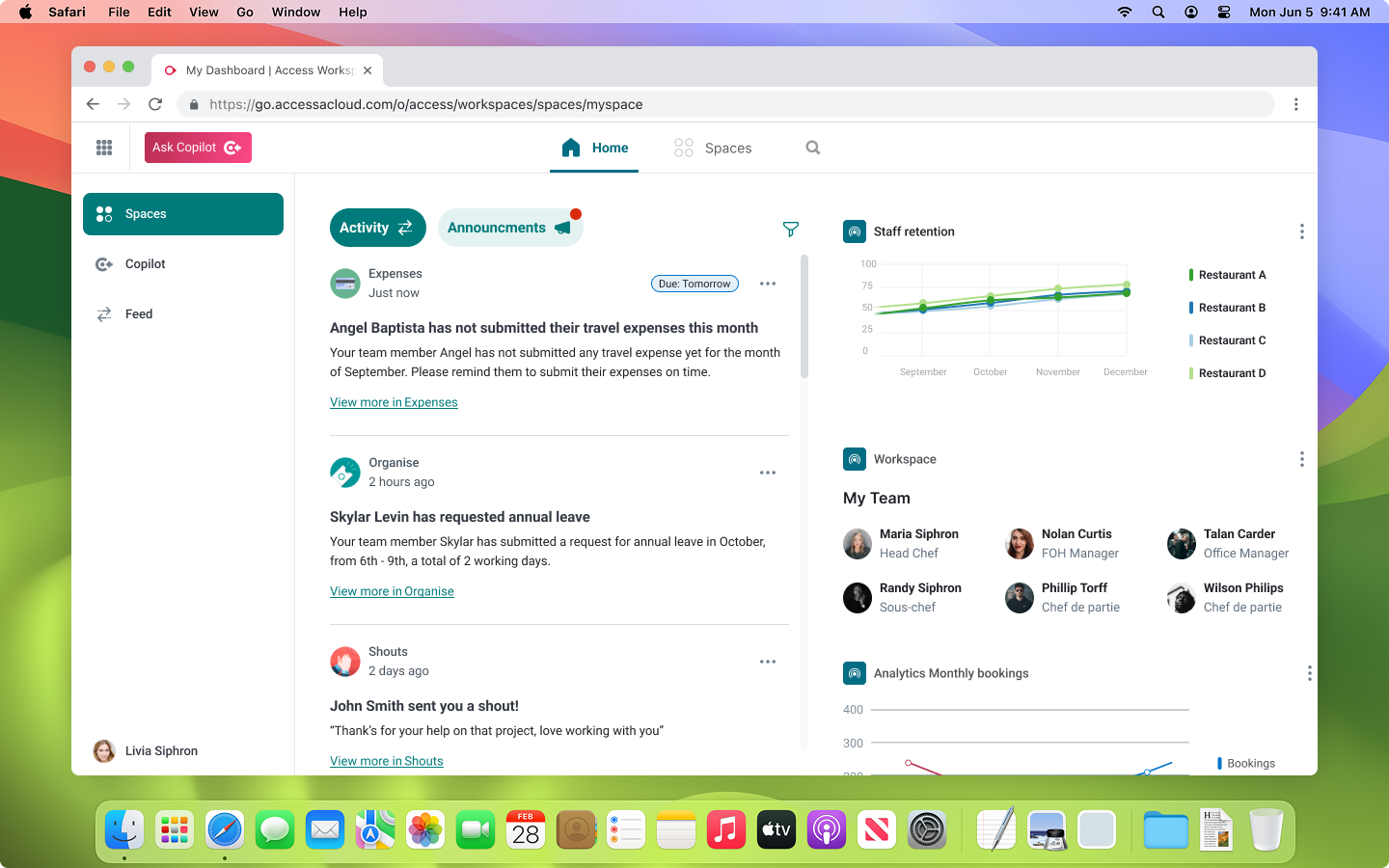Viewport: 1389px width, 868px height.
Task: Click the activity filter funnel icon
Action: pyautogui.click(x=791, y=229)
